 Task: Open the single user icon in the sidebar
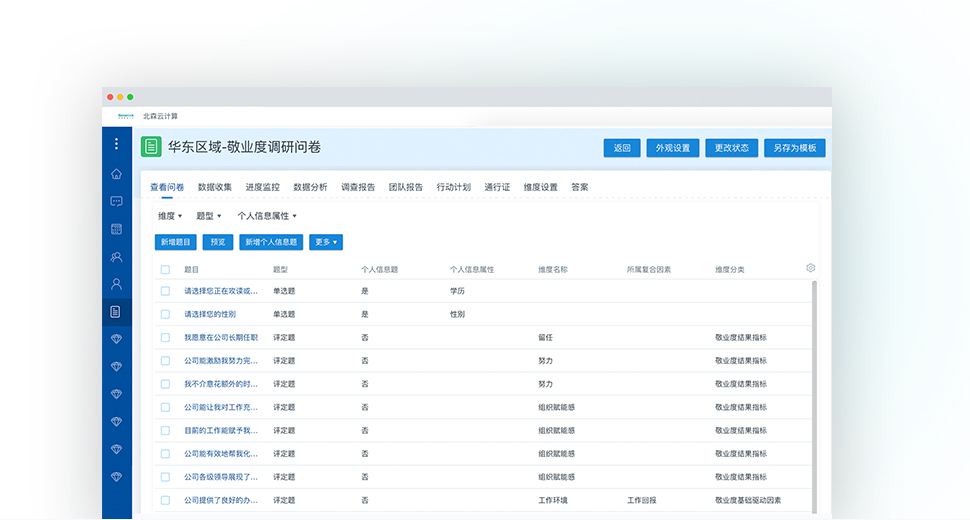(x=116, y=284)
